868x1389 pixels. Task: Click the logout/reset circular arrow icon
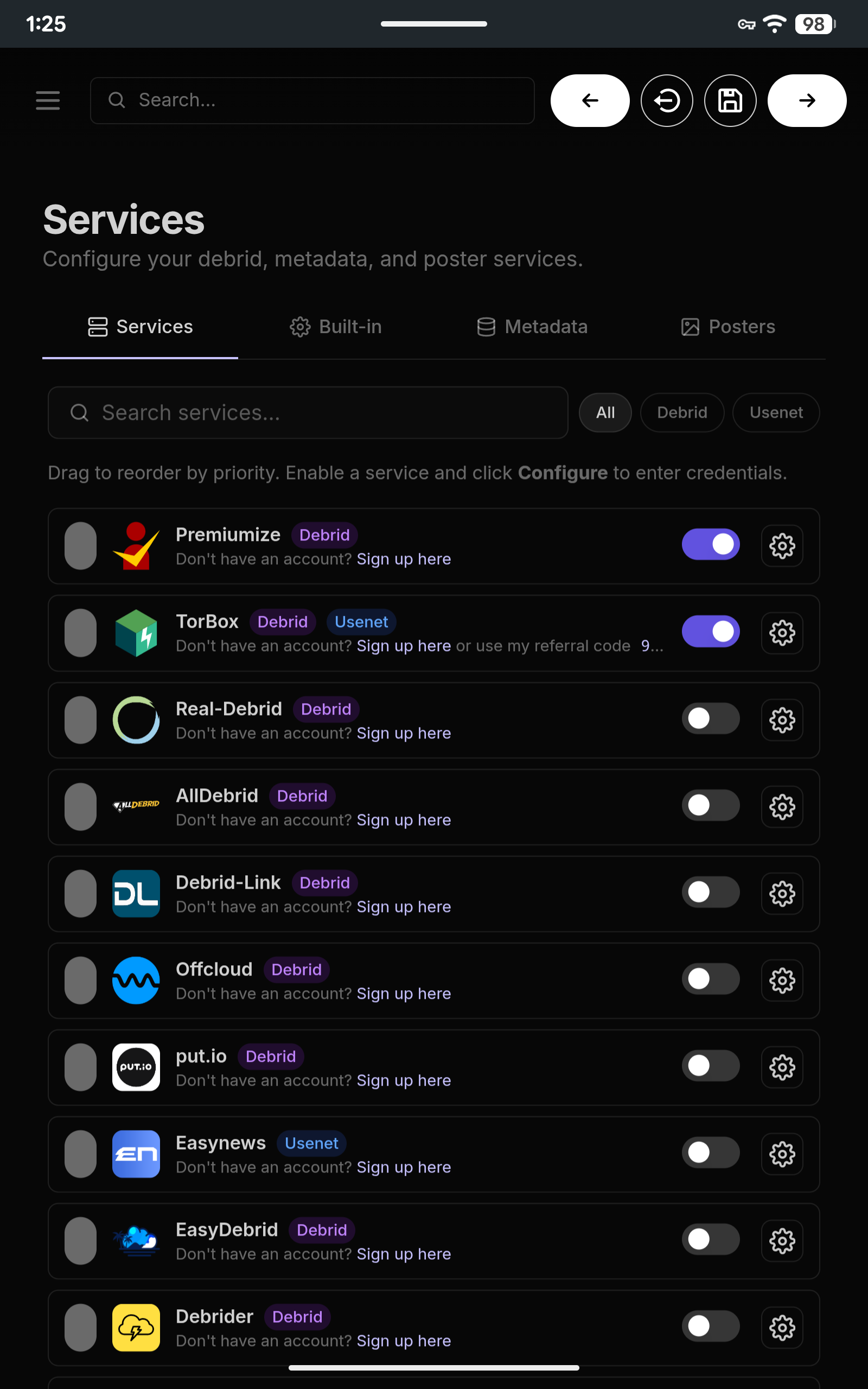pos(667,100)
